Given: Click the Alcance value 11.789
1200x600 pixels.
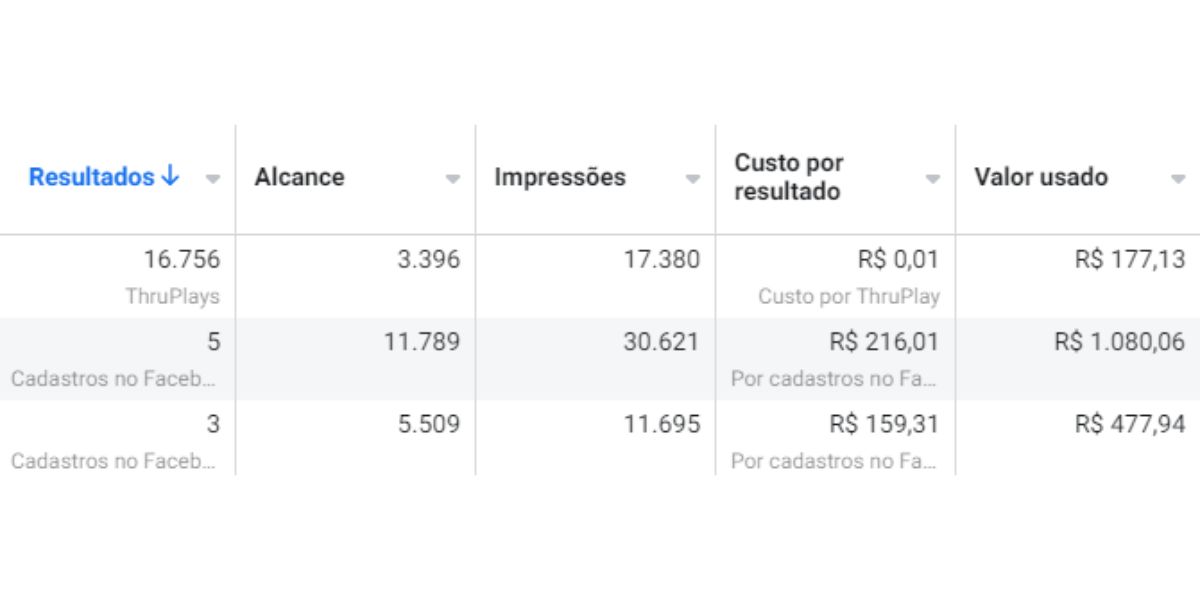Looking at the screenshot, I should point(422,342).
